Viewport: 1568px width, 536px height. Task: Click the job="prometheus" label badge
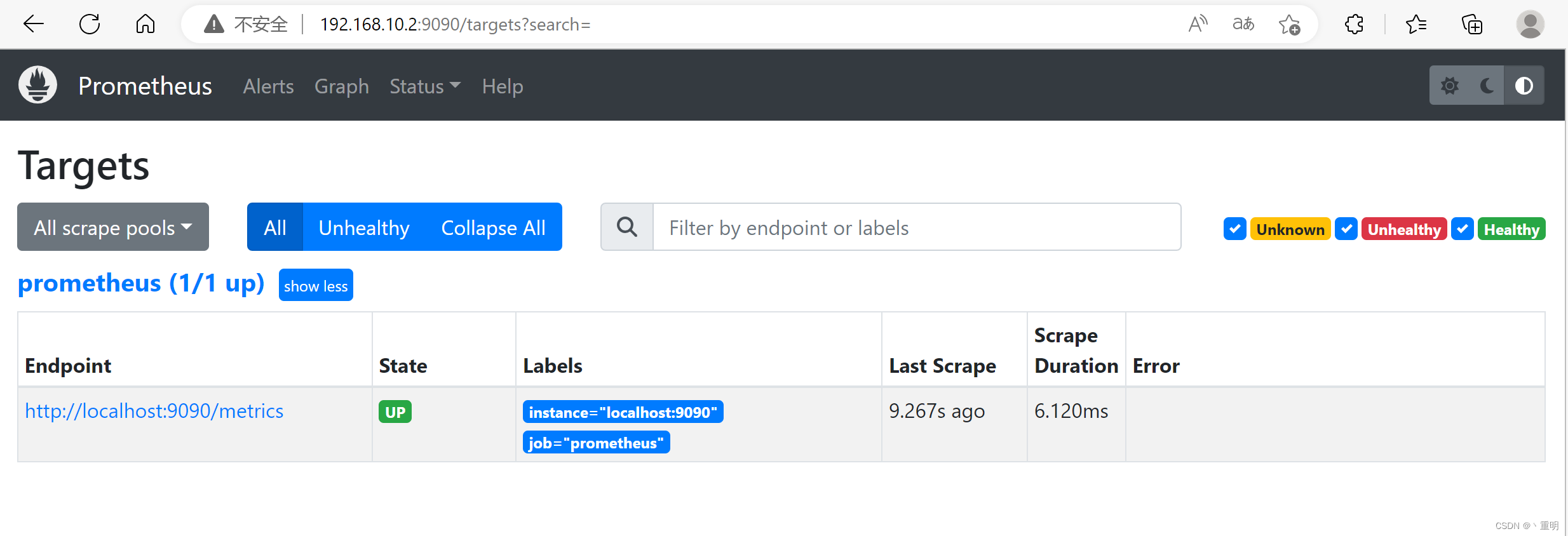596,442
